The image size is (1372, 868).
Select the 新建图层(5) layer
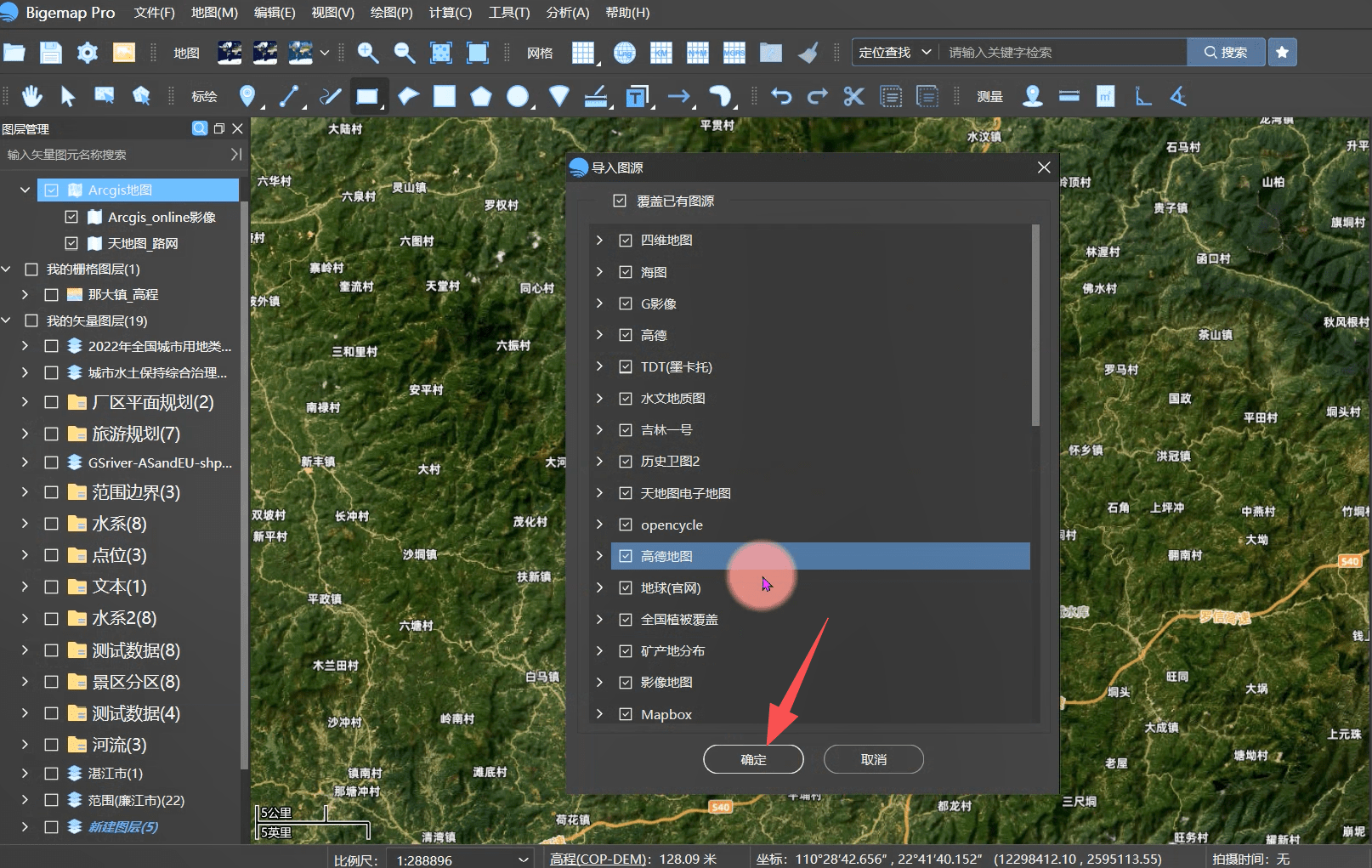tap(123, 826)
